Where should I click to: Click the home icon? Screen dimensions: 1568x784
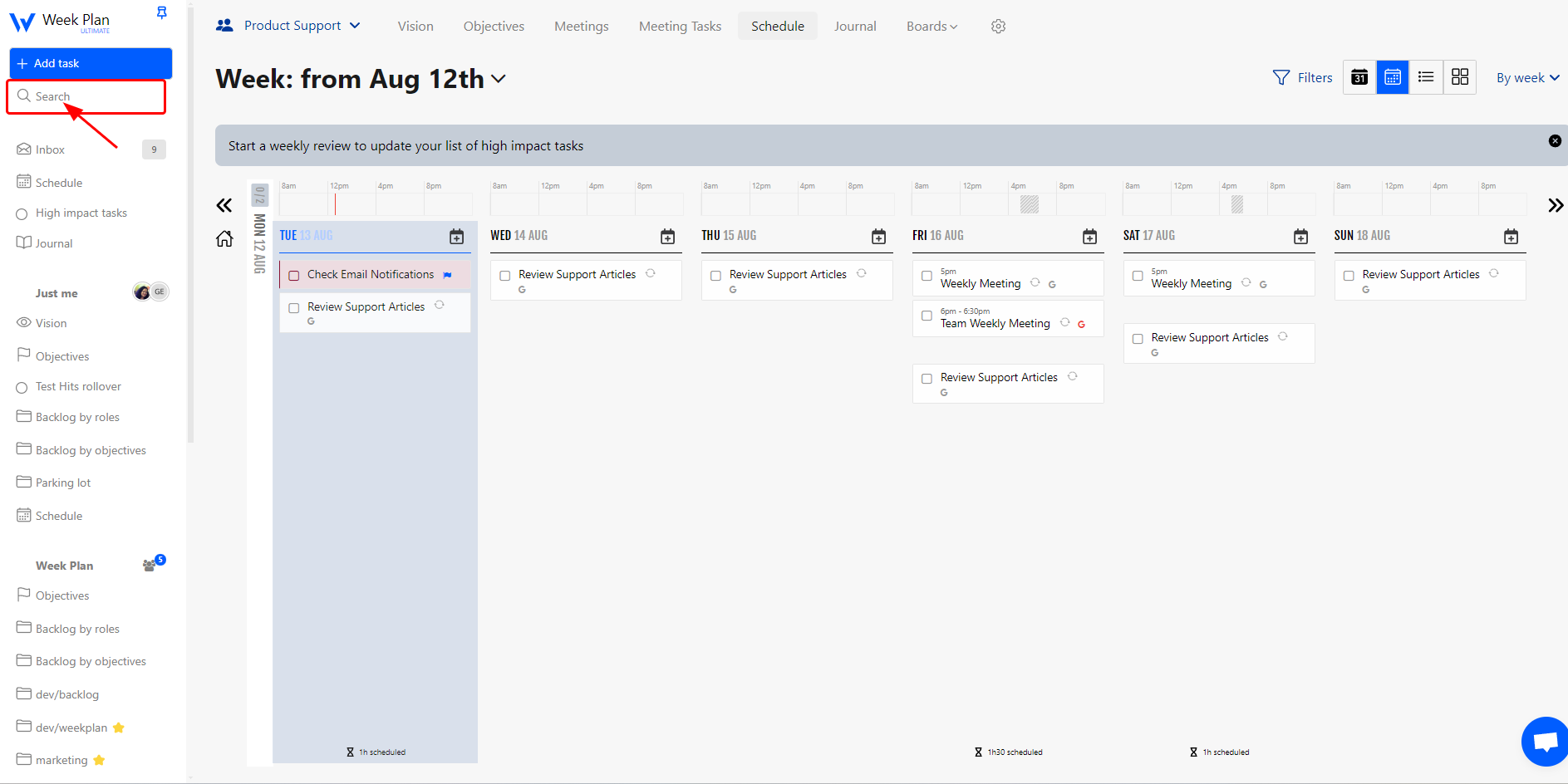(224, 239)
